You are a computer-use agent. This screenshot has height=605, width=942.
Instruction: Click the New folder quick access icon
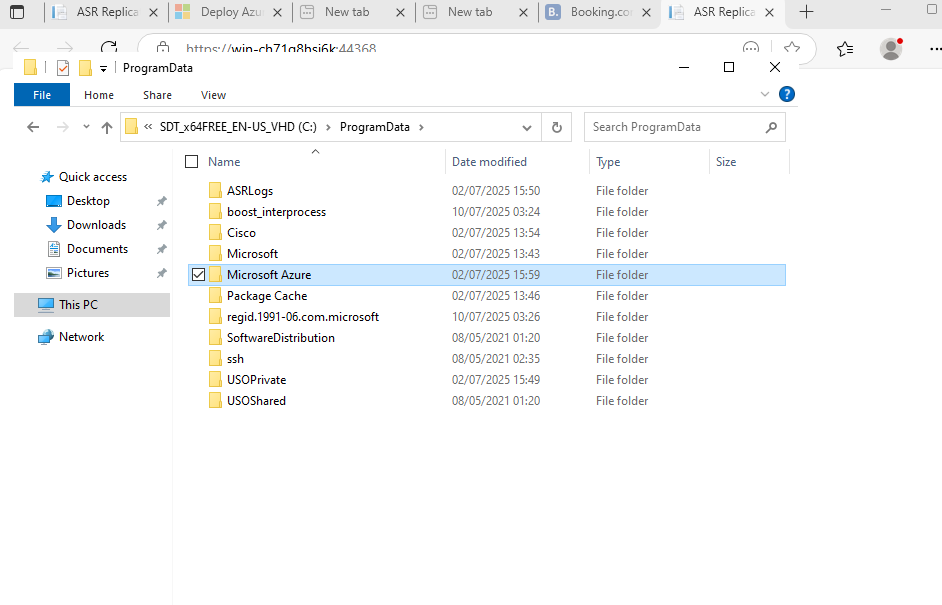[85, 68]
